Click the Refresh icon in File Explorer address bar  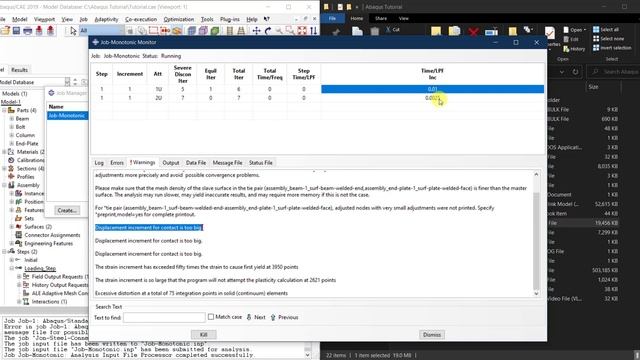(576, 72)
